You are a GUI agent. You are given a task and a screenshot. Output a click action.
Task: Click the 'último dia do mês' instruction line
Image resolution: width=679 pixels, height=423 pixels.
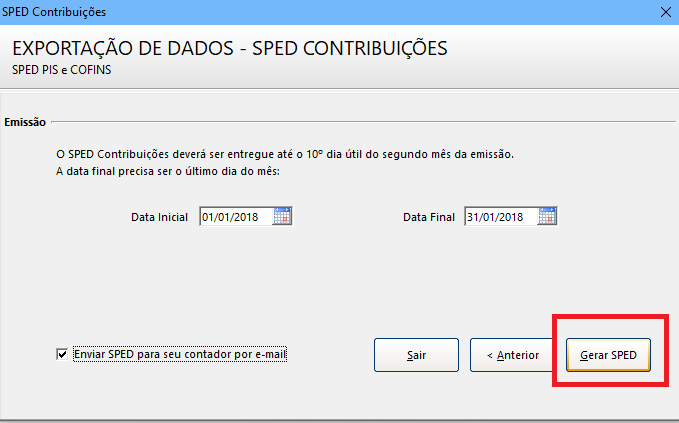click(x=168, y=171)
